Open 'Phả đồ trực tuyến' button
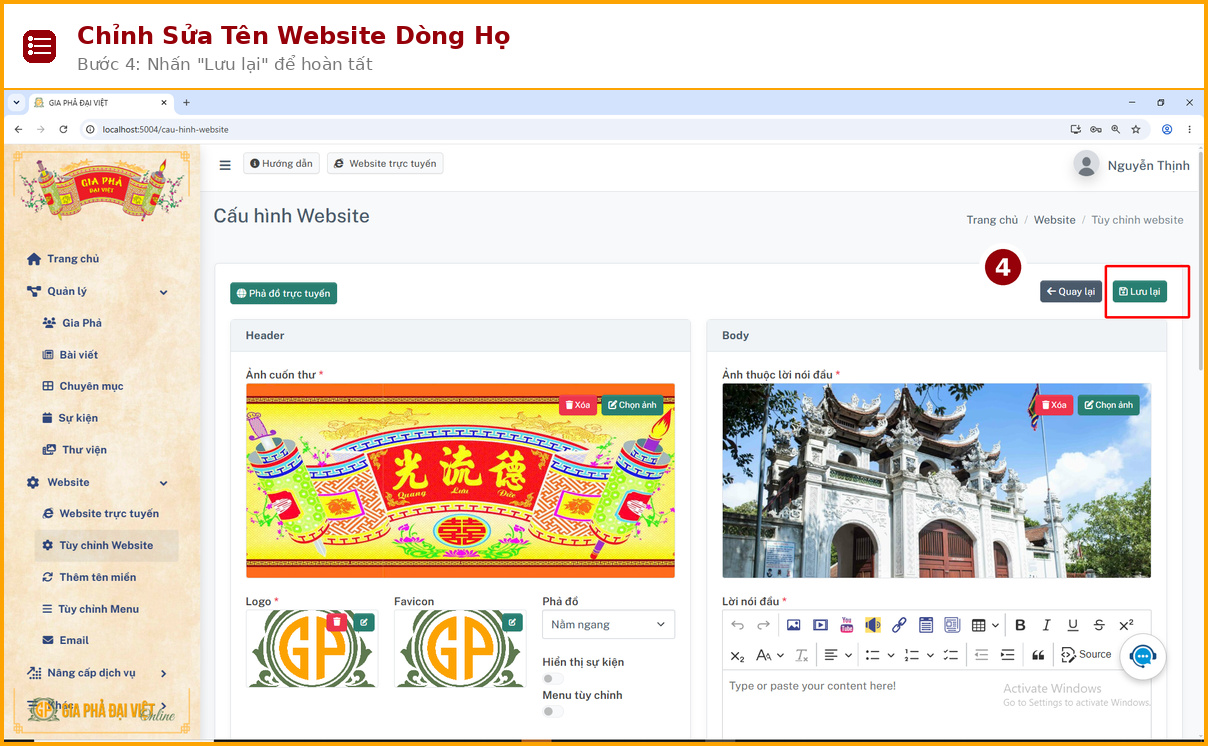This screenshot has height=746, width=1208. [x=284, y=293]
